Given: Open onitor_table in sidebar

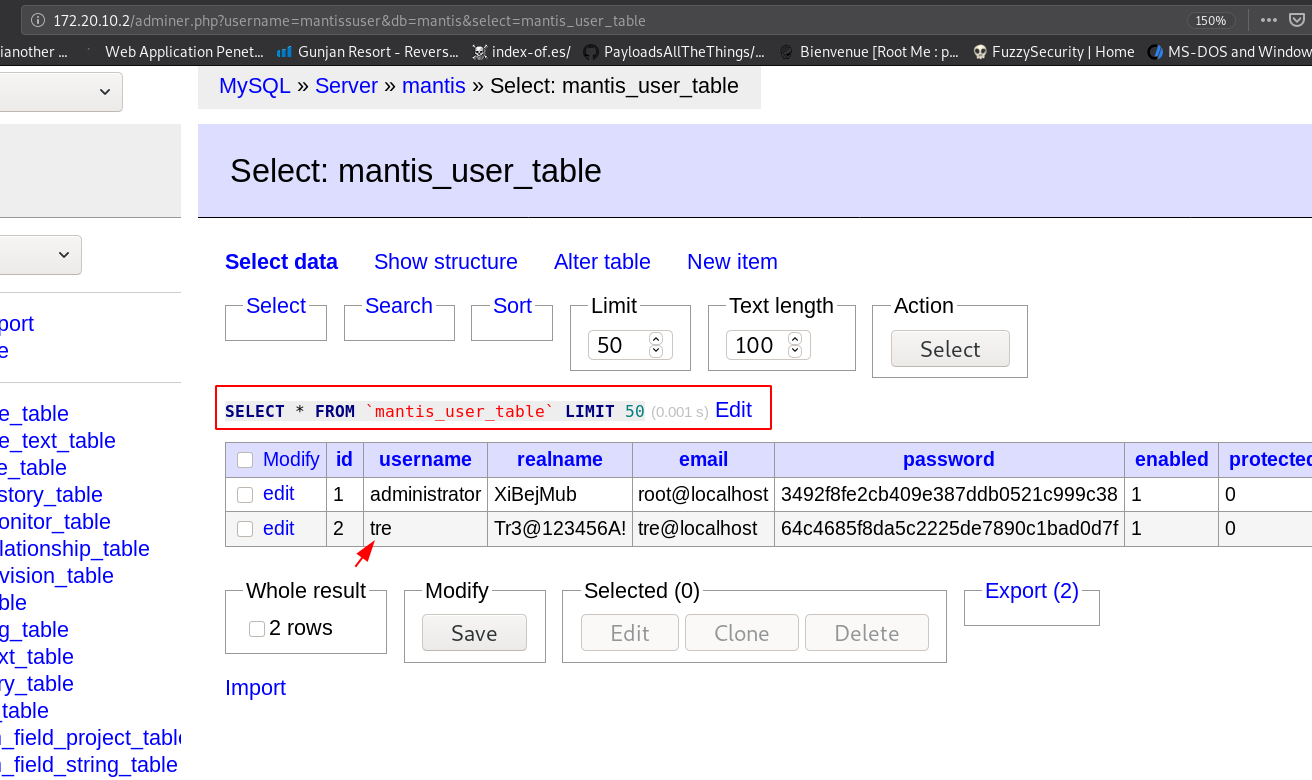Looking at the screenshot, I should (x=55, y=522).
